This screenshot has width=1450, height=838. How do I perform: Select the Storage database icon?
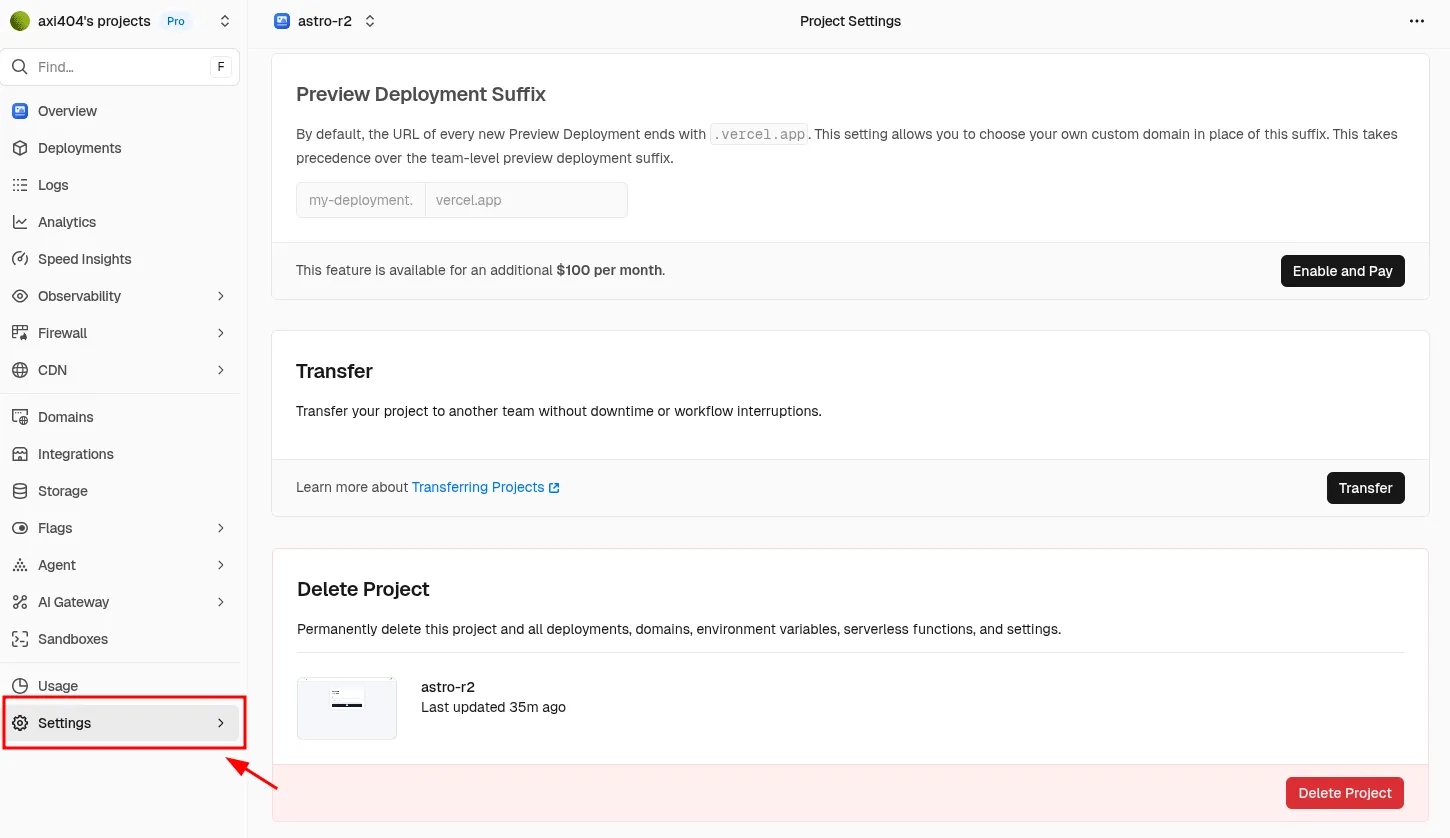(20, 491)
